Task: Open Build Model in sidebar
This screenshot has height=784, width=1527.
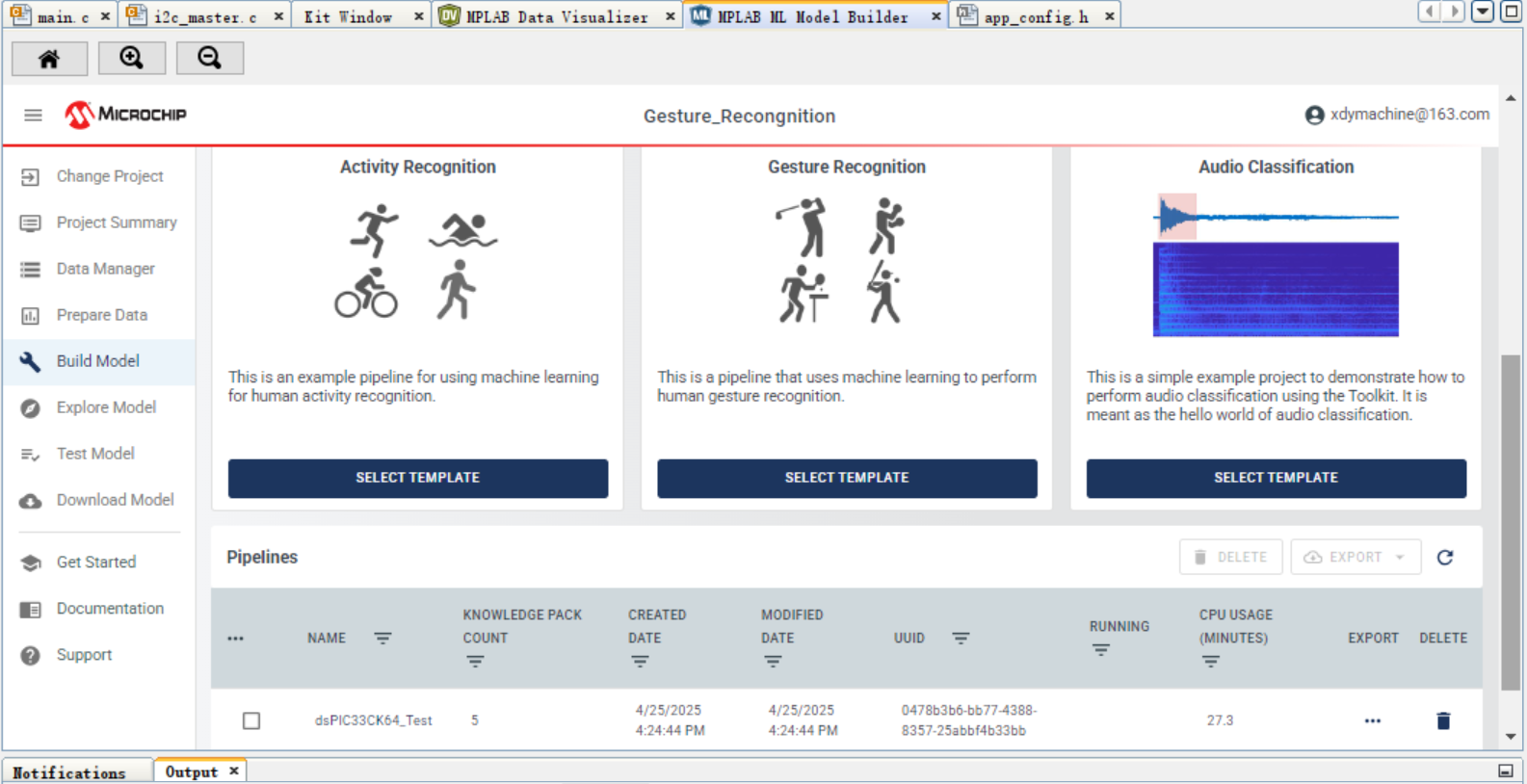Action: [x=99, y=361]
